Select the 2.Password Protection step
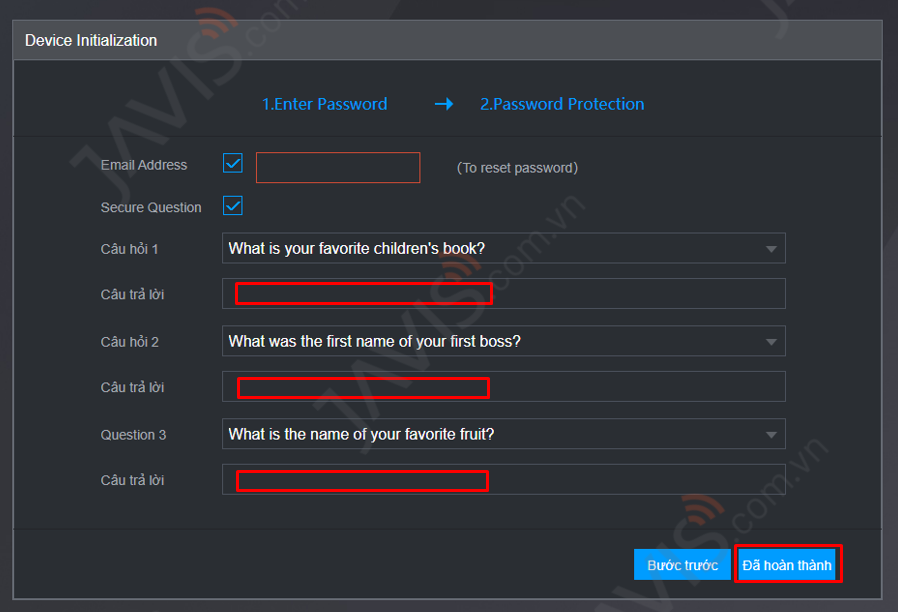898x612 pixels. (562, 104)
